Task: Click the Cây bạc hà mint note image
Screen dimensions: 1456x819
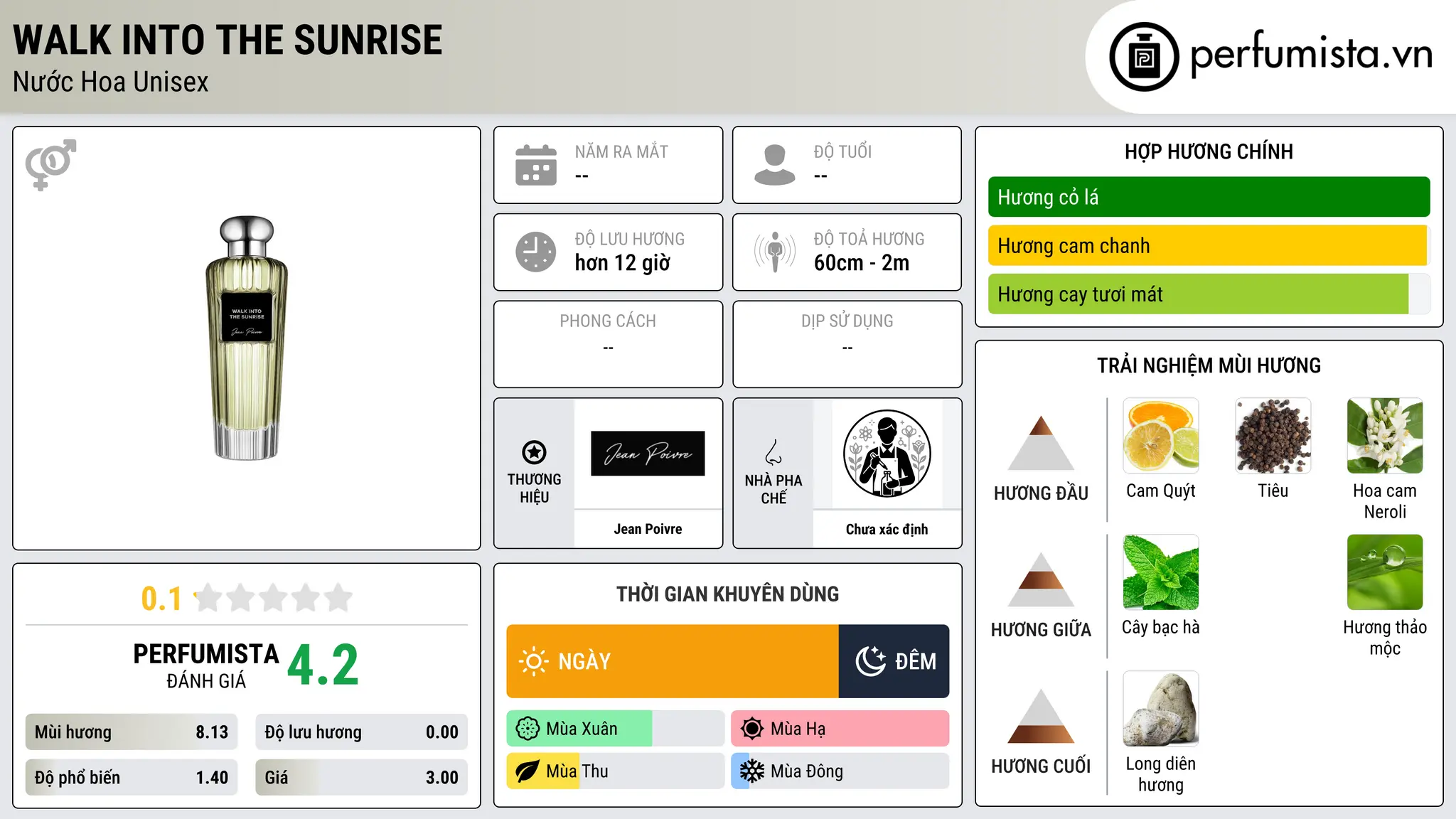Action: (x=1161, y=572)
